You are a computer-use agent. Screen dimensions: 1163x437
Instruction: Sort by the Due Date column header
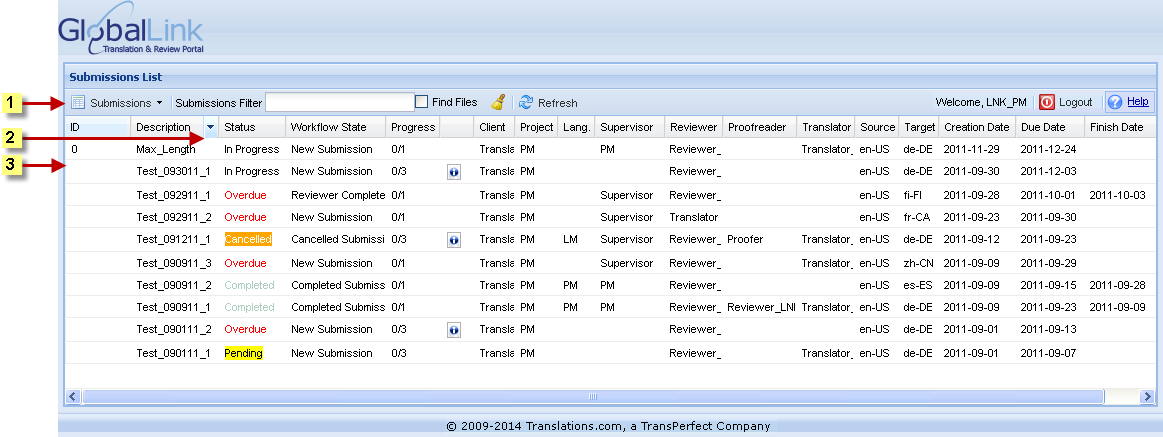coord(1041,128)
